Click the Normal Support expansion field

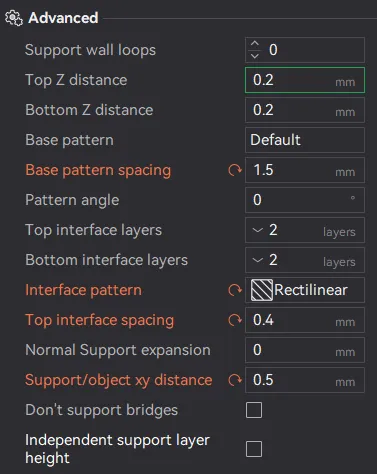point(305,350)
